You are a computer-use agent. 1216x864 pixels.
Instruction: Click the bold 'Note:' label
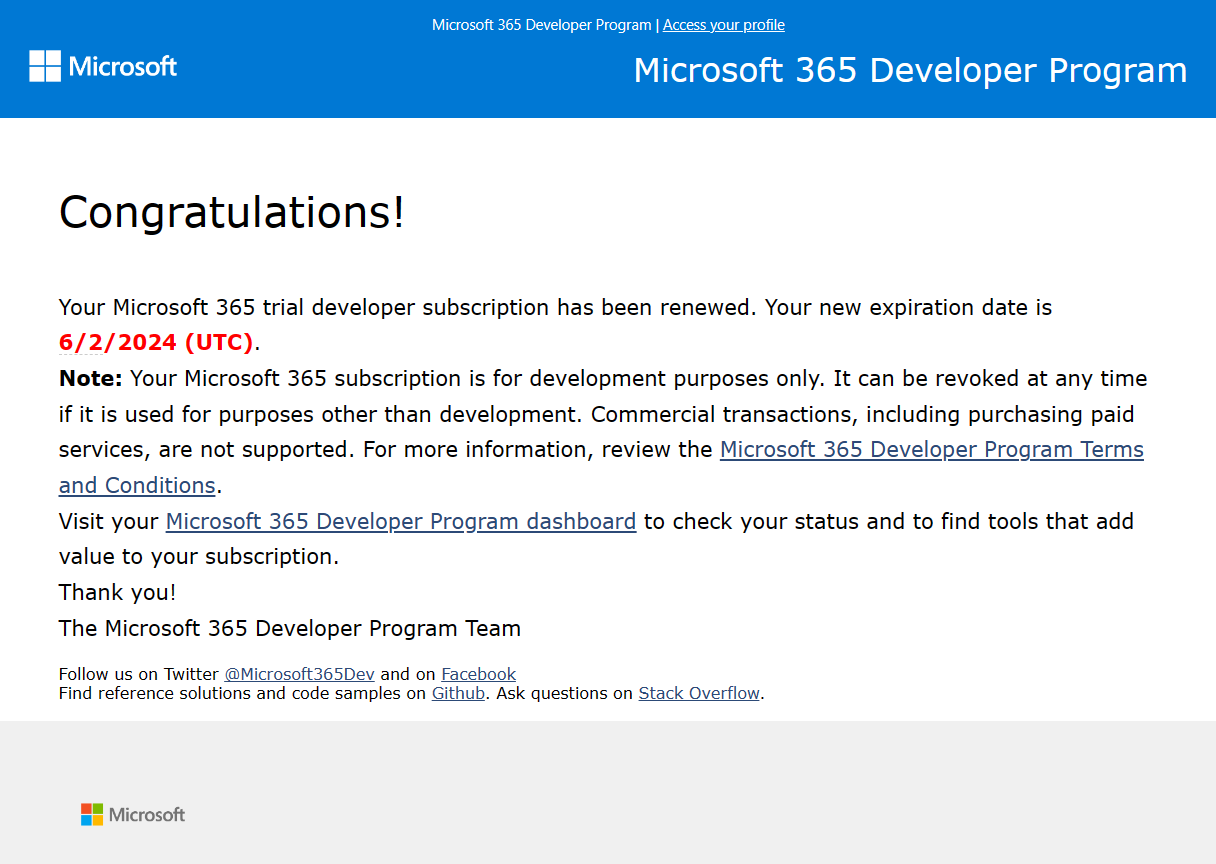pyautogui.click(x=91, y=378)
